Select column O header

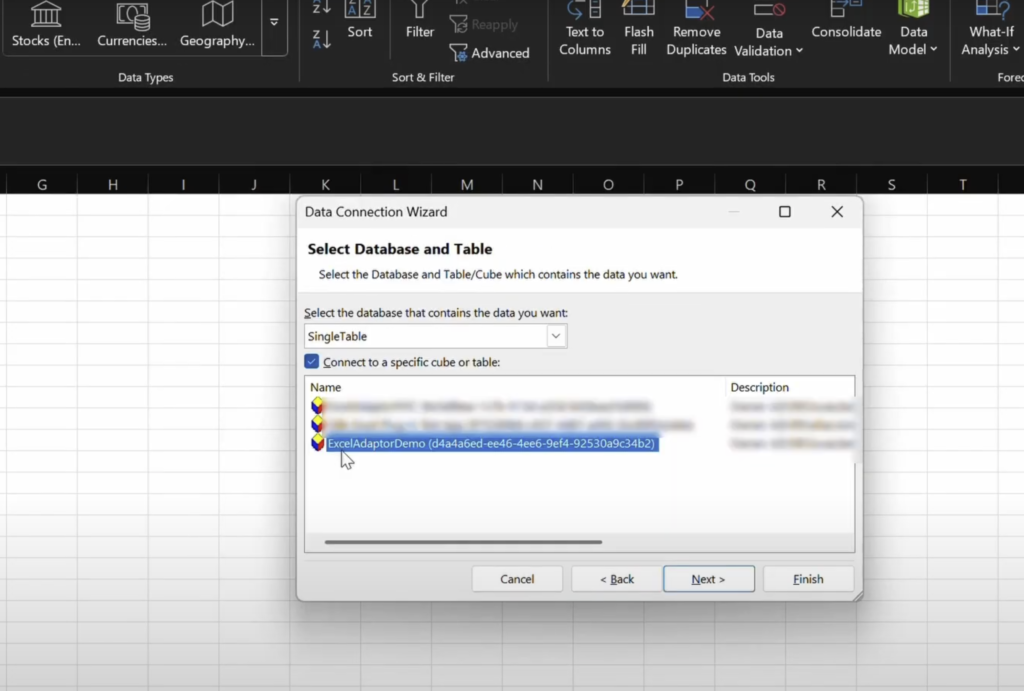608,185
